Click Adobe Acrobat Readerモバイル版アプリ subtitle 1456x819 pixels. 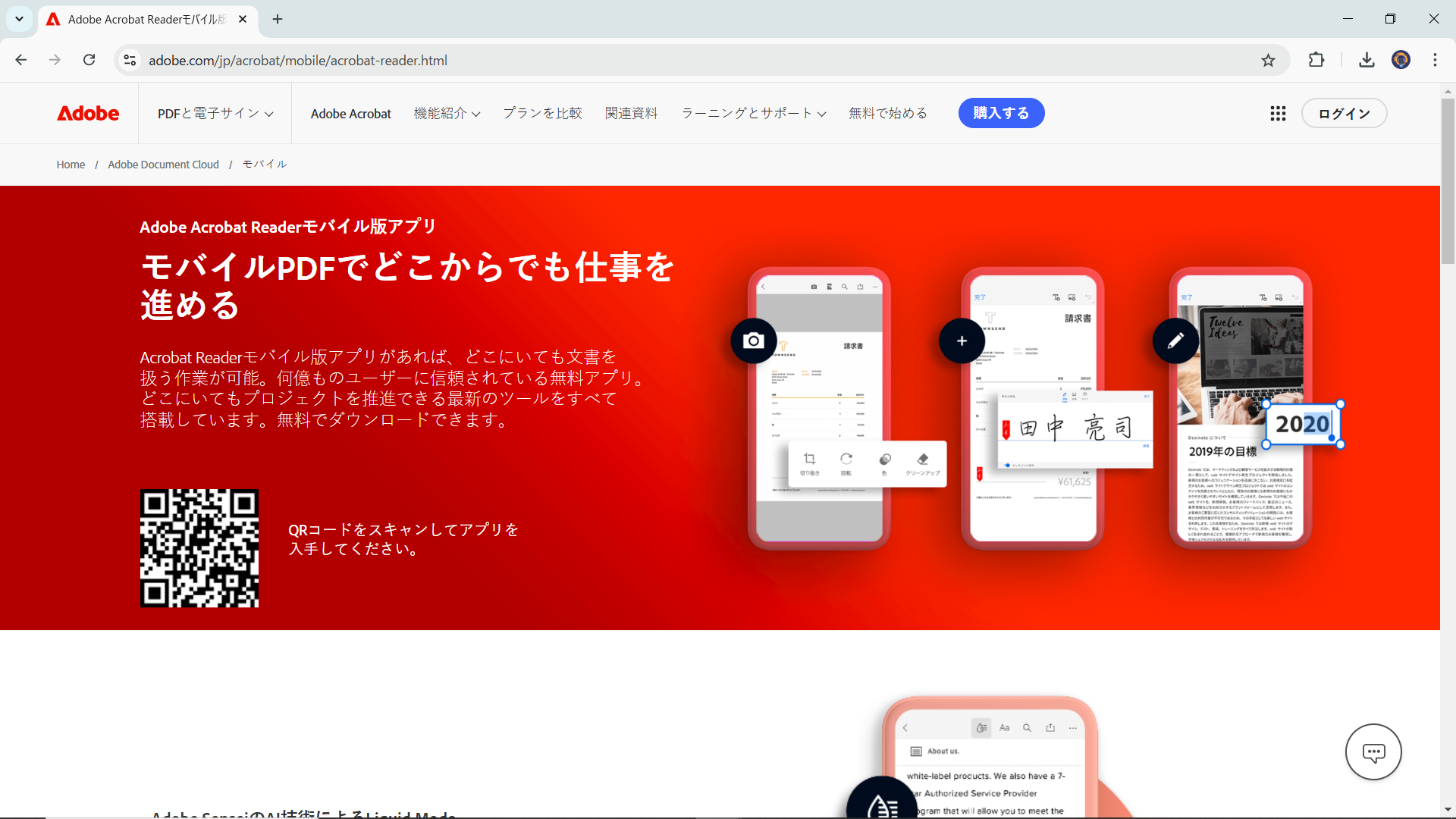287,227
